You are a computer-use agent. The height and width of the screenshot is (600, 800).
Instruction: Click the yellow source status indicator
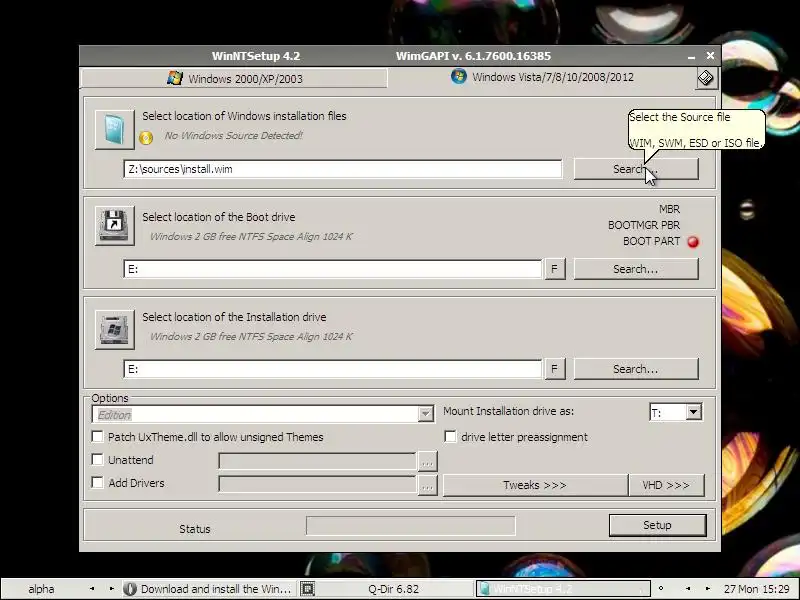tap(146, 138)
